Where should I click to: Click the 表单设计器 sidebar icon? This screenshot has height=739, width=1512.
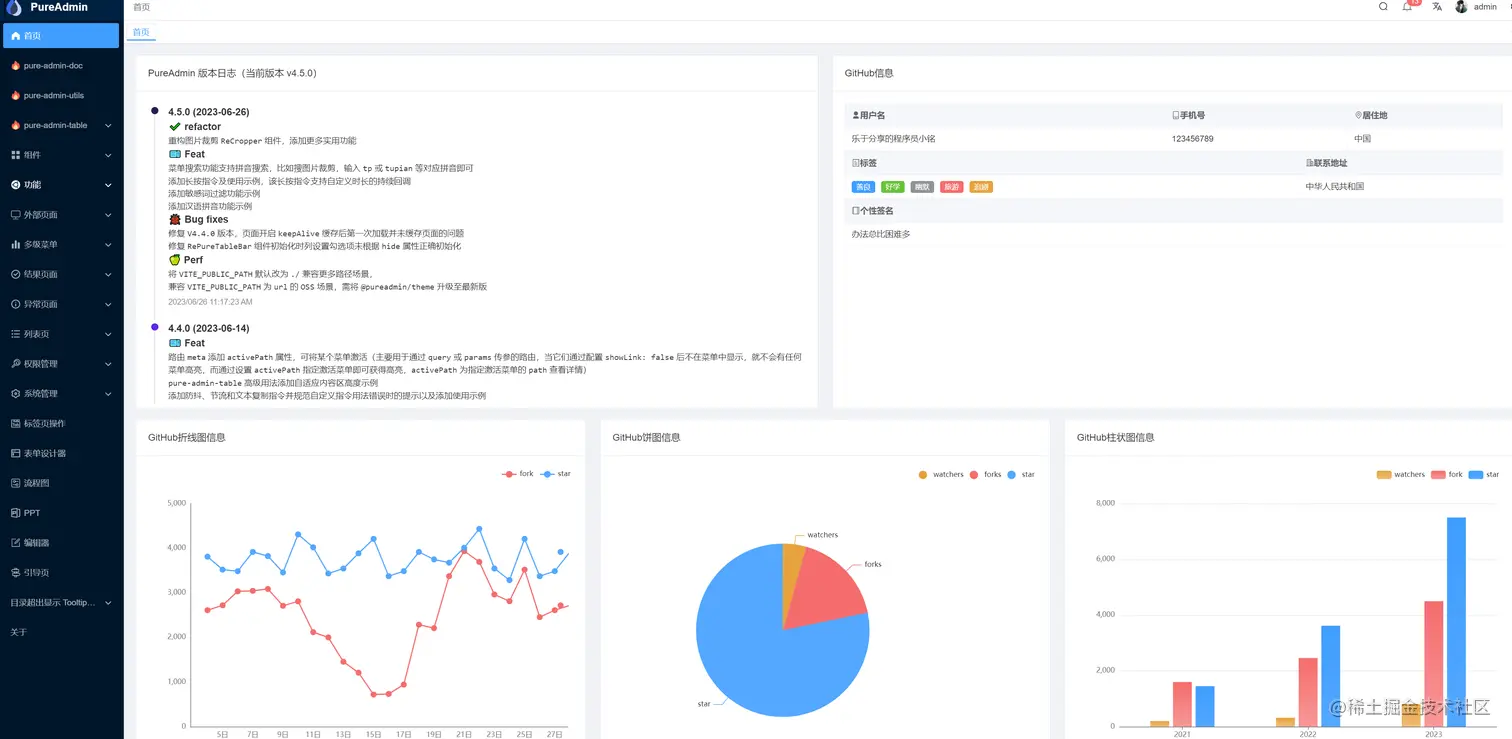pos(15,453)
